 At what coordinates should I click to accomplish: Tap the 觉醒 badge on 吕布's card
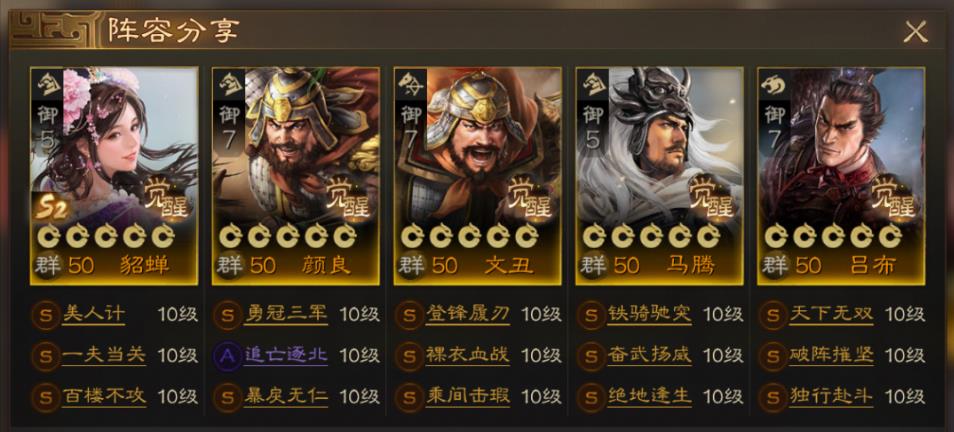(x=894, y=195)
